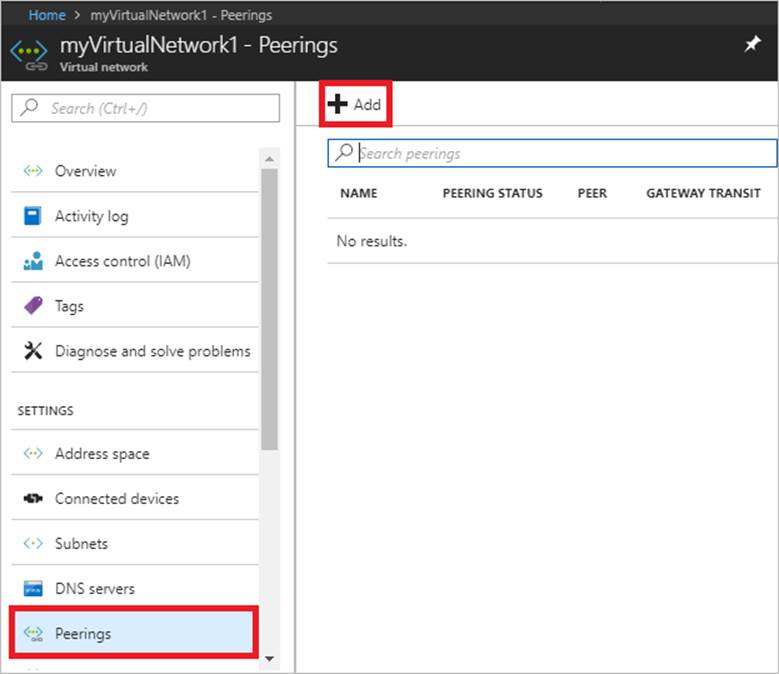Sort by the PEERING STATUS column header
Viewport: 779px width, 674px height.
point(492,193)
